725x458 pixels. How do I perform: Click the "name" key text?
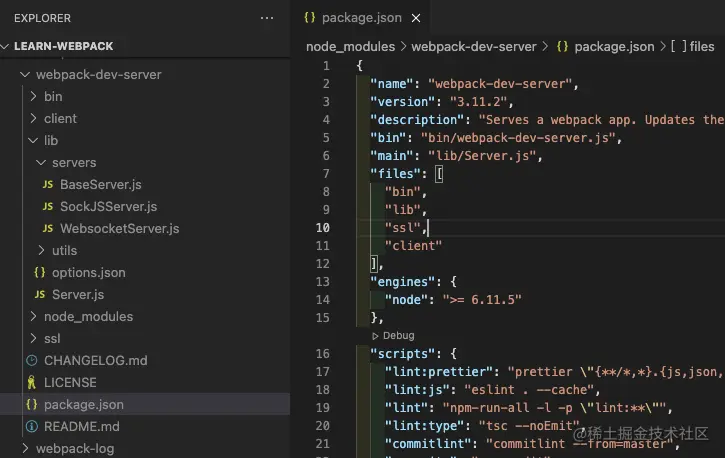[x=392, y=84]
